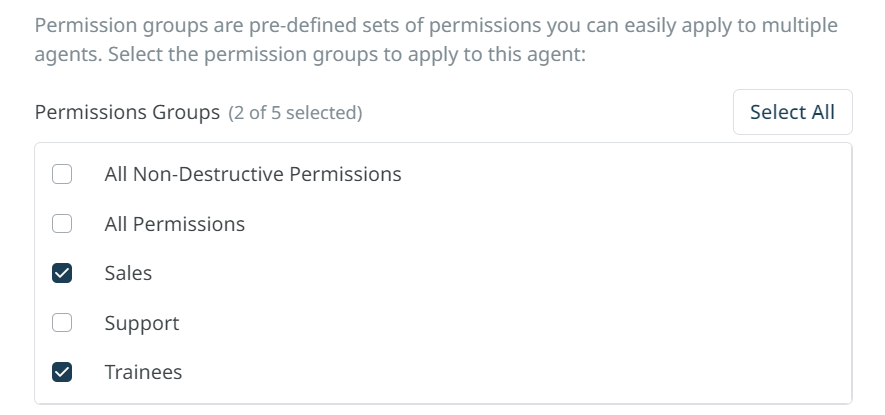Click the All Permissions label text

[x=174, y=224]
